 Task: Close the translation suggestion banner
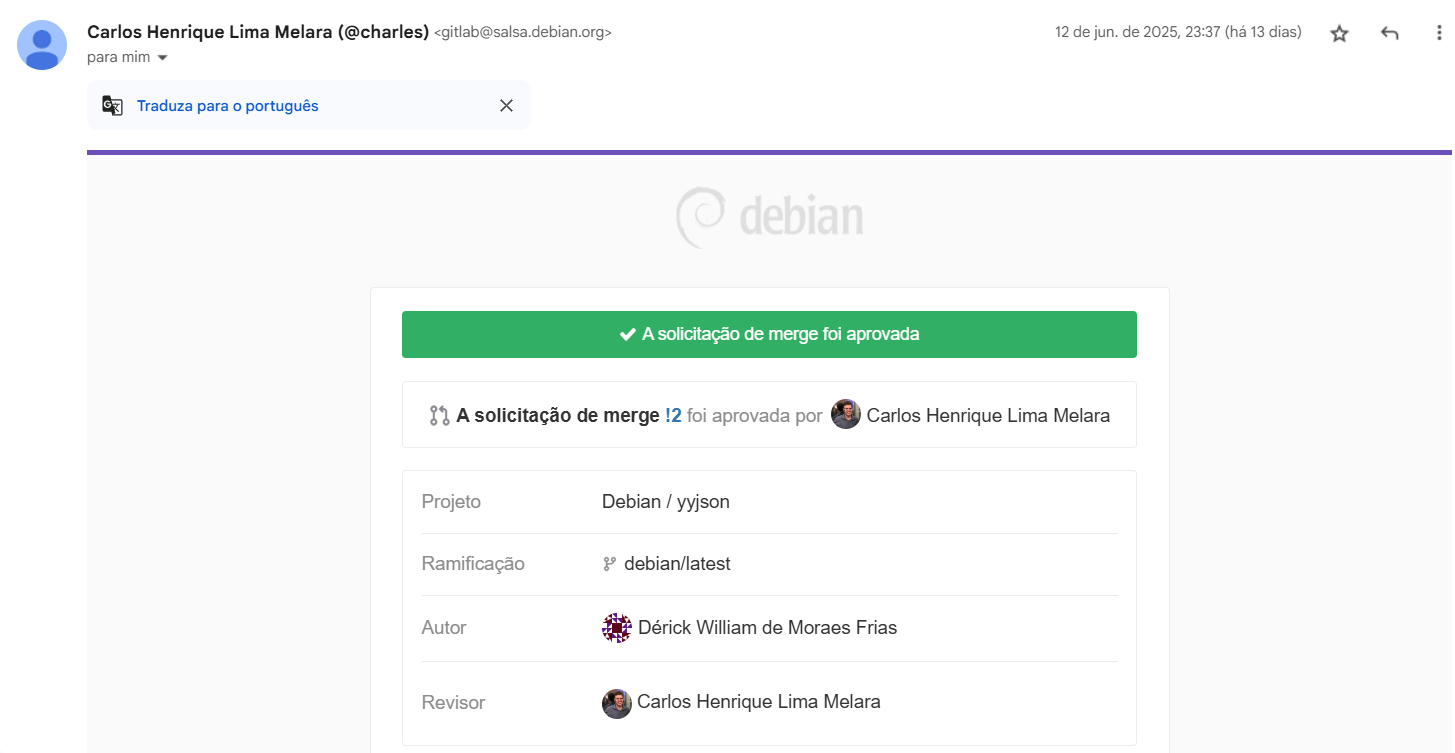point(506,106)
